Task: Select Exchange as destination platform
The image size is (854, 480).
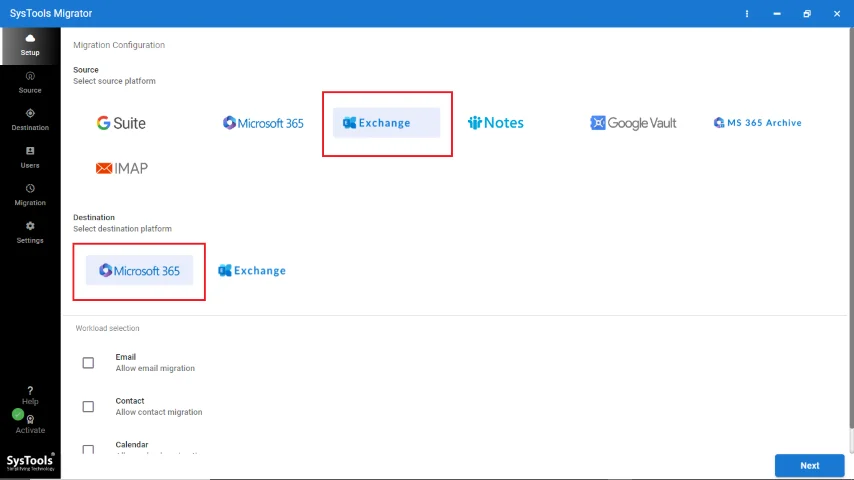Action: (x=252, y=271)
